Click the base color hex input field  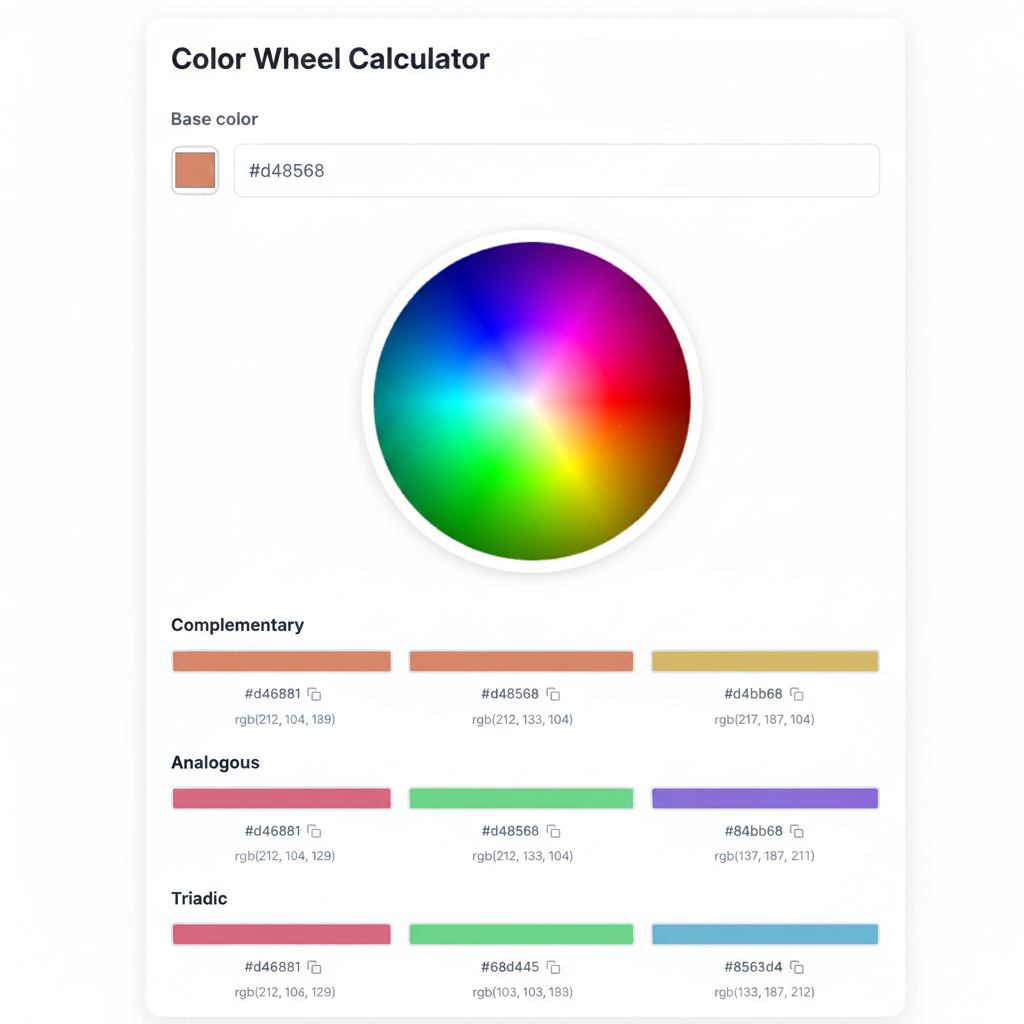click(x=556, y=170)
